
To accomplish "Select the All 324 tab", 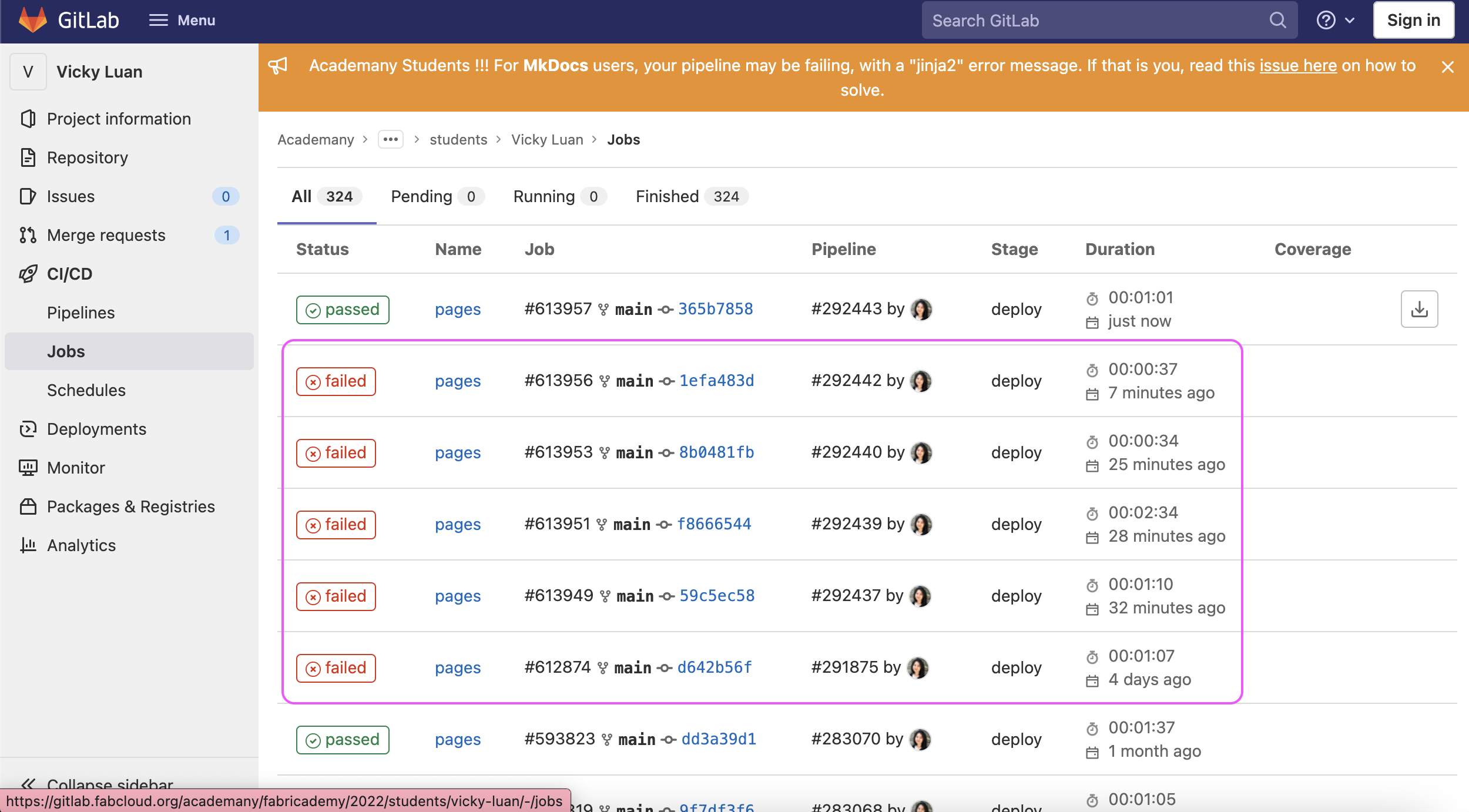I will (326, 196).
